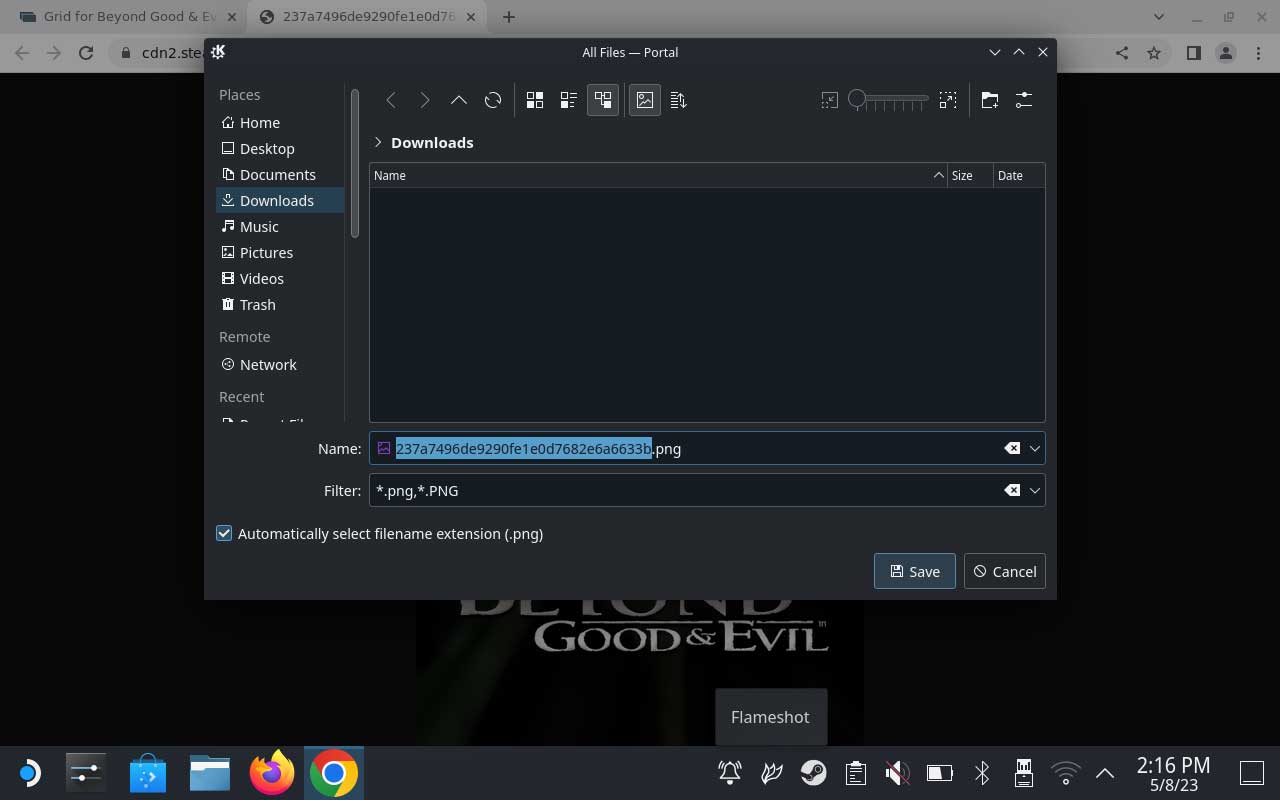Screen dimensions: 1280x800
Task: Open Desktop in Places panel
Action: click(280, 148)
